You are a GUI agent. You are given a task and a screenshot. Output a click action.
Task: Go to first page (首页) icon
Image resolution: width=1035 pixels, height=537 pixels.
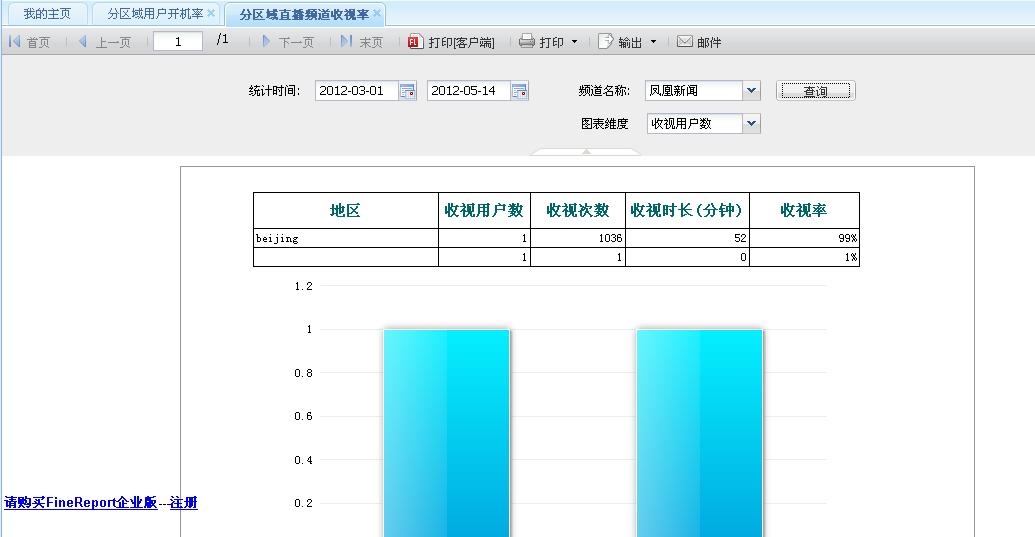click(x=15, y=42)
